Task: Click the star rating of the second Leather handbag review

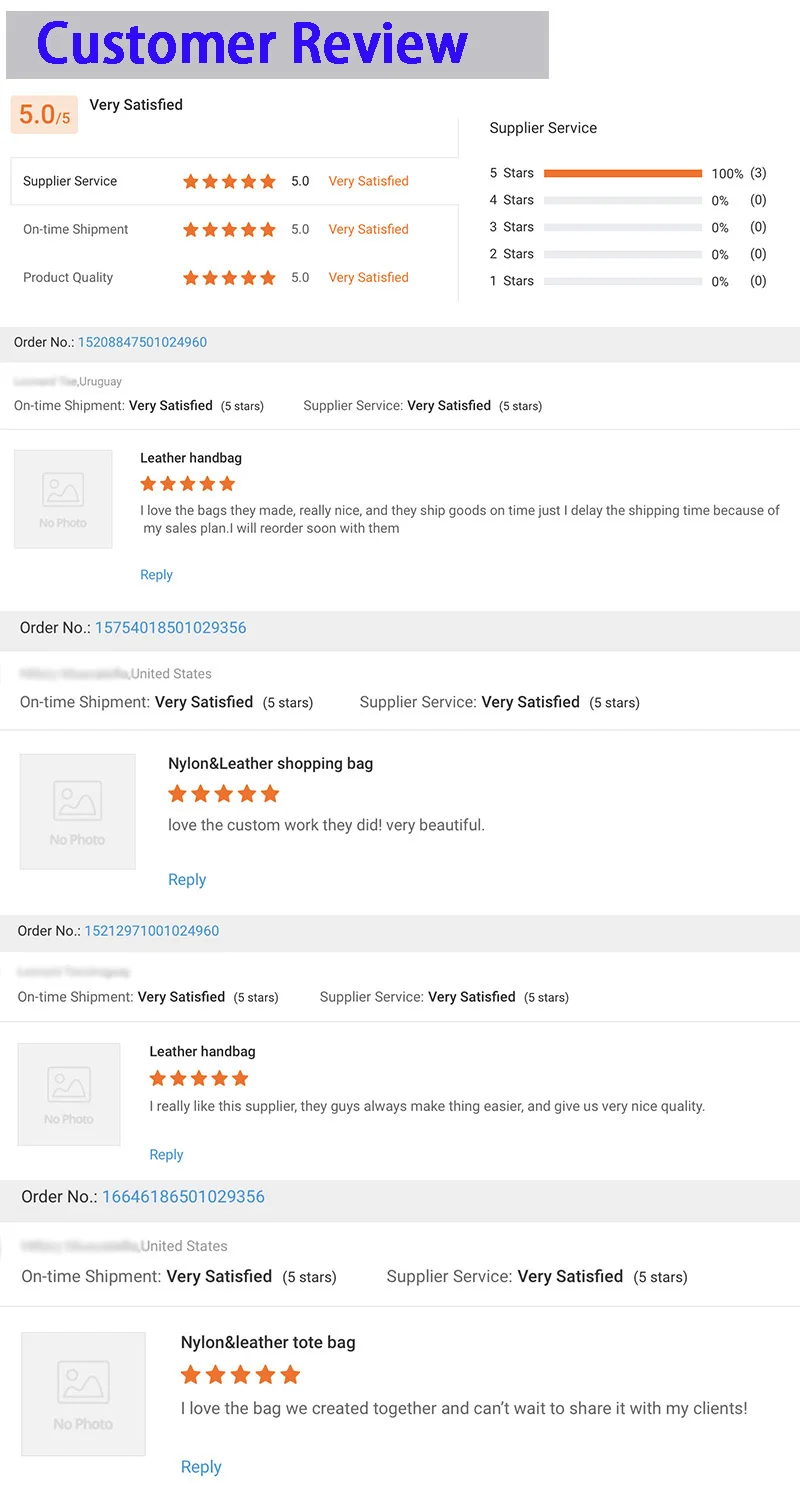Action: (198, 1078)
